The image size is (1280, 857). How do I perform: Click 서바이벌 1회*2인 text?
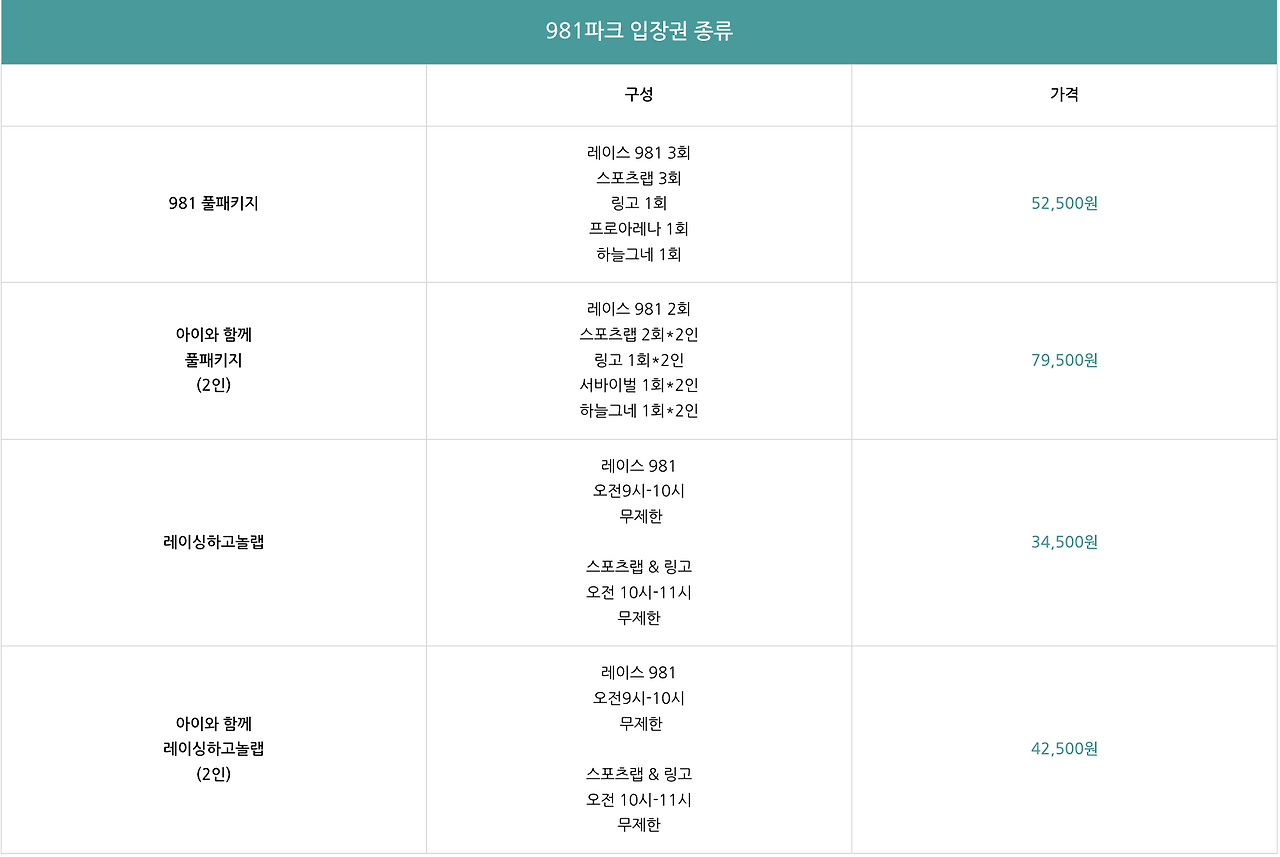[x=639, y=385]
